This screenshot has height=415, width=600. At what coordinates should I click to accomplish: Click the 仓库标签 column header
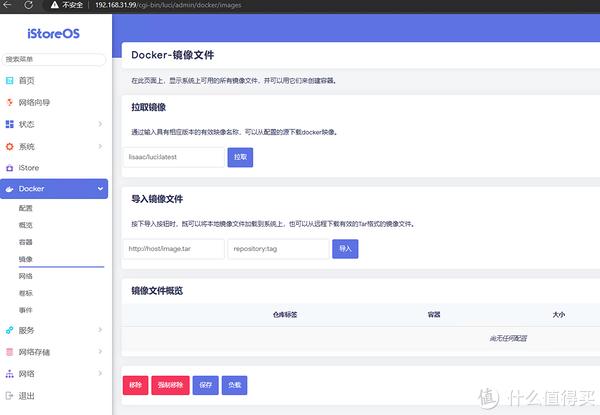point(285,315)
